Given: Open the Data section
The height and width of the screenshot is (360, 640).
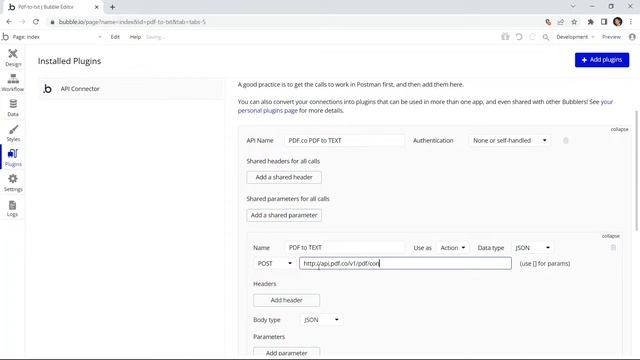Looking at the screenshot, I should click(13, 108).
